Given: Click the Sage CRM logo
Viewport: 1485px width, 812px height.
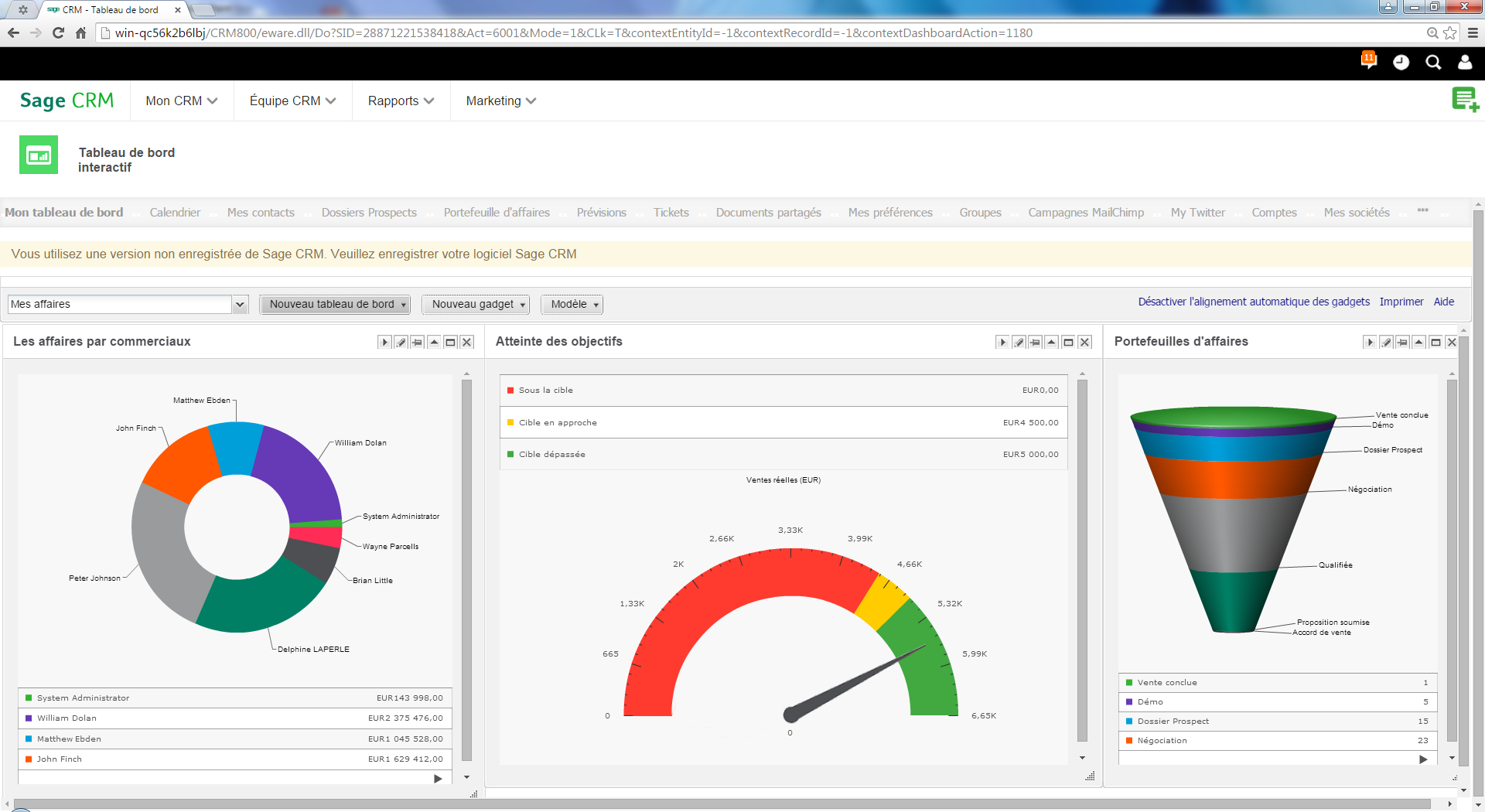Looking at the screenshot, I should pyautogui.click(x=67, y=101).
